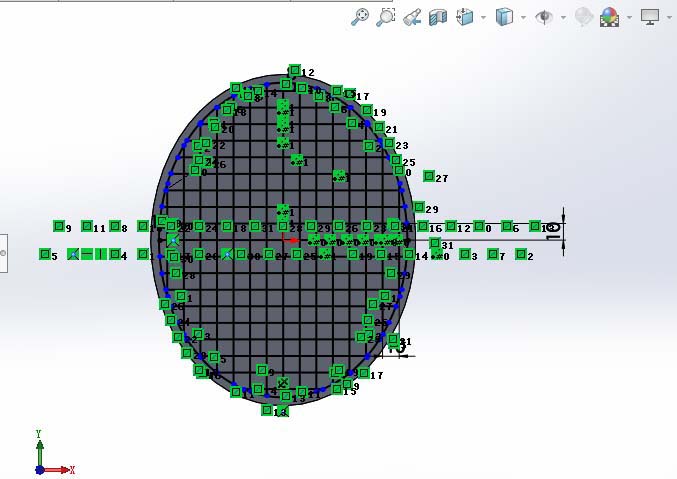Select relation icon labeled 5 at far left
The width and height of the screenshot is (677, 479).
[45, 254]
